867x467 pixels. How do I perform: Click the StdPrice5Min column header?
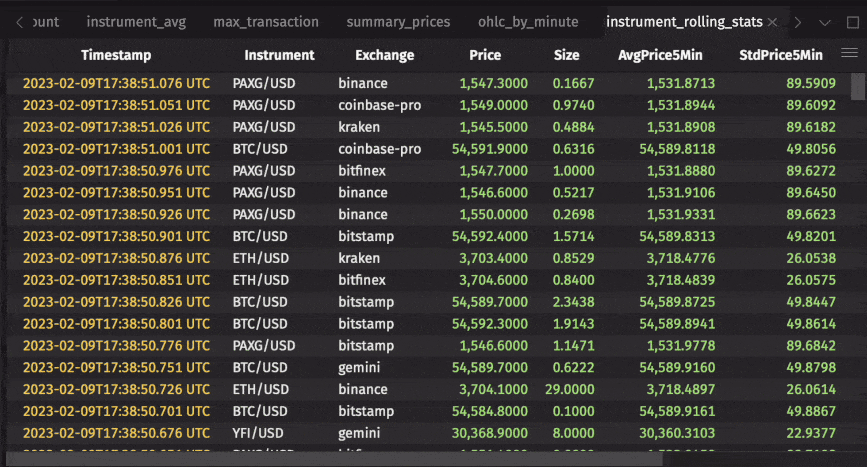(x=780, y=55)
